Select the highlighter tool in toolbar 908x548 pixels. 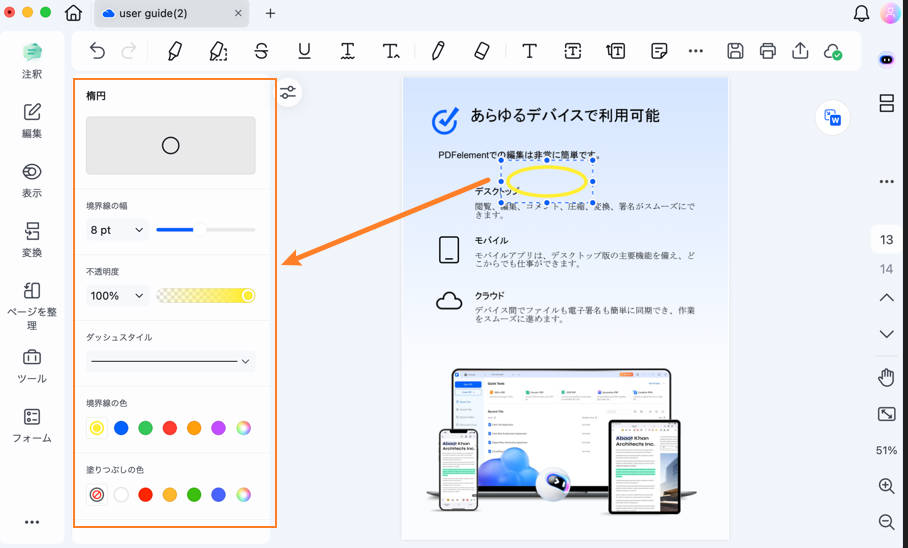pyautogui.click(x=175, y=51)
